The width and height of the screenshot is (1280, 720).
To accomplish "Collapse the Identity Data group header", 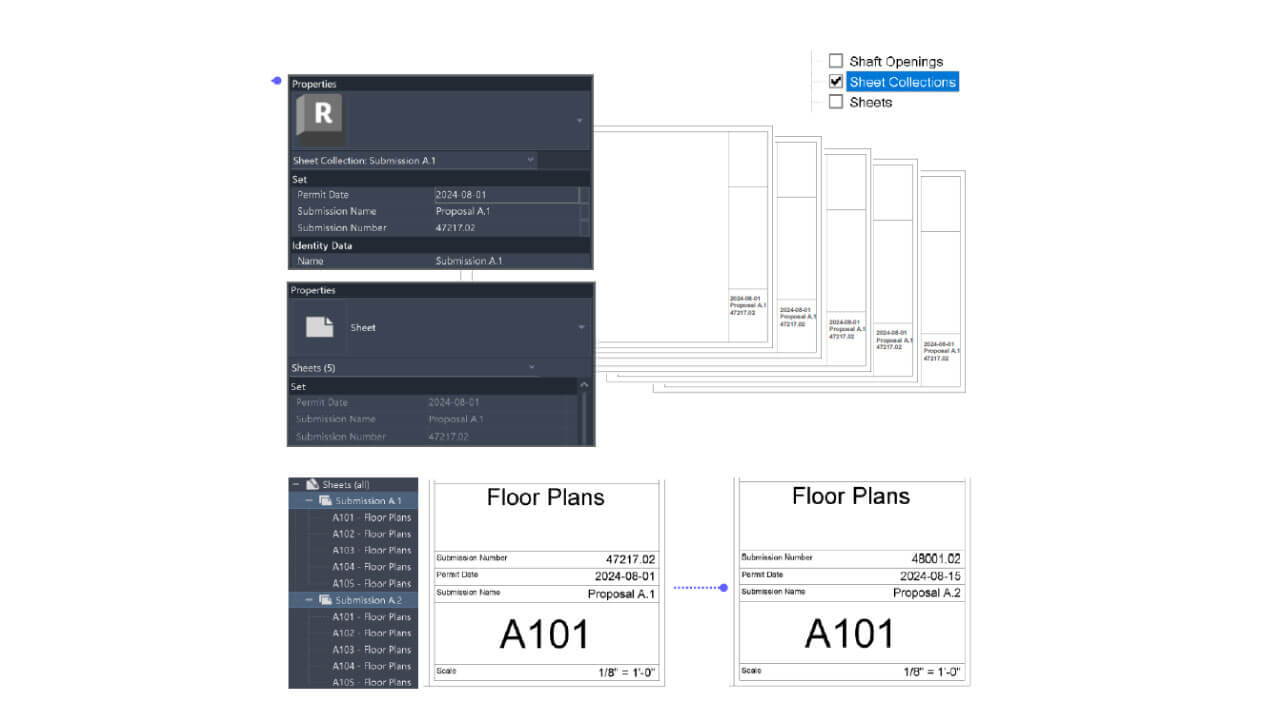I will [440, 245].
